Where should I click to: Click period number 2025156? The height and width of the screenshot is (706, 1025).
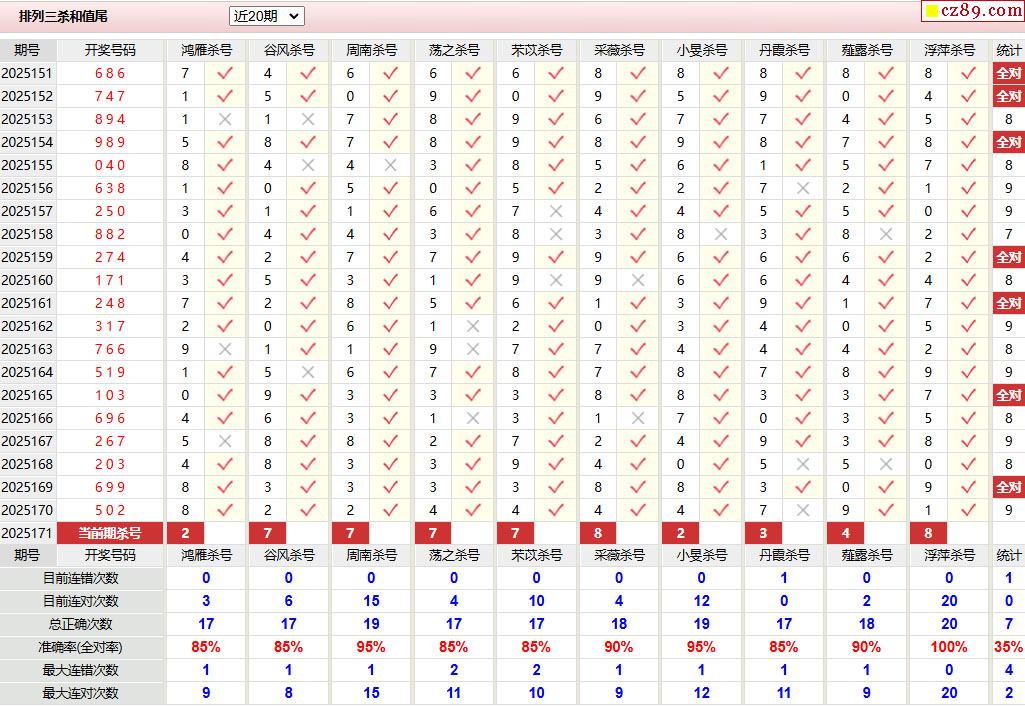tap(27, 188)
